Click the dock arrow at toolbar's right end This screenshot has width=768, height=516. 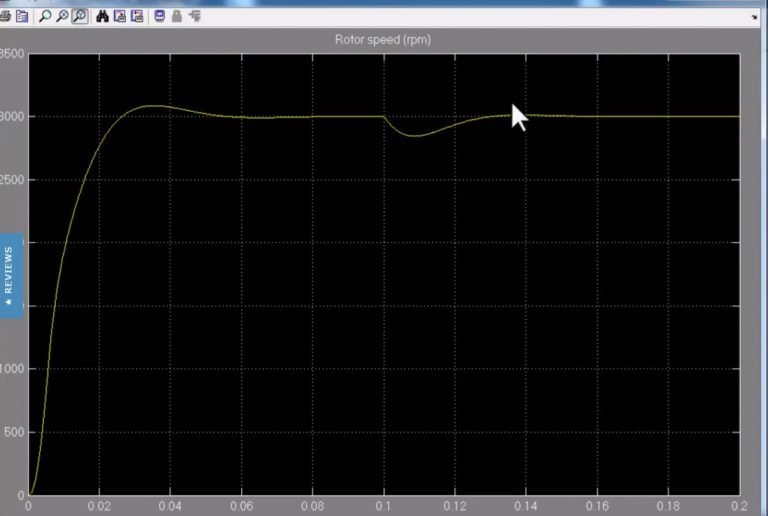[754, 17]
